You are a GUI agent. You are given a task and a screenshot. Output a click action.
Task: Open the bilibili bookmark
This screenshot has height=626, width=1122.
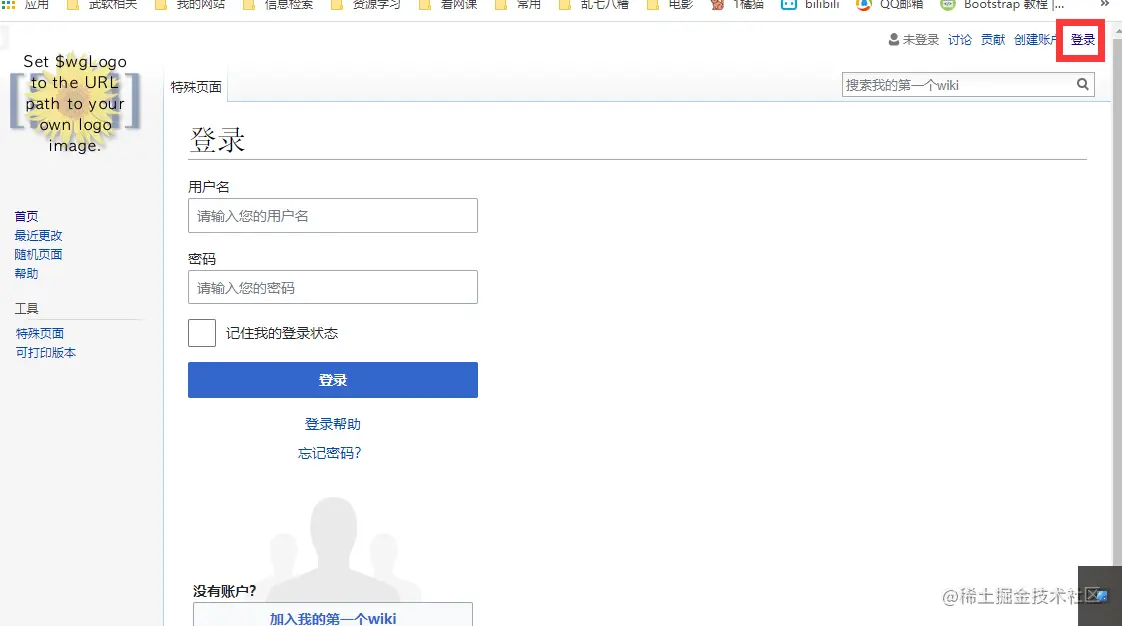pos(810,4)
